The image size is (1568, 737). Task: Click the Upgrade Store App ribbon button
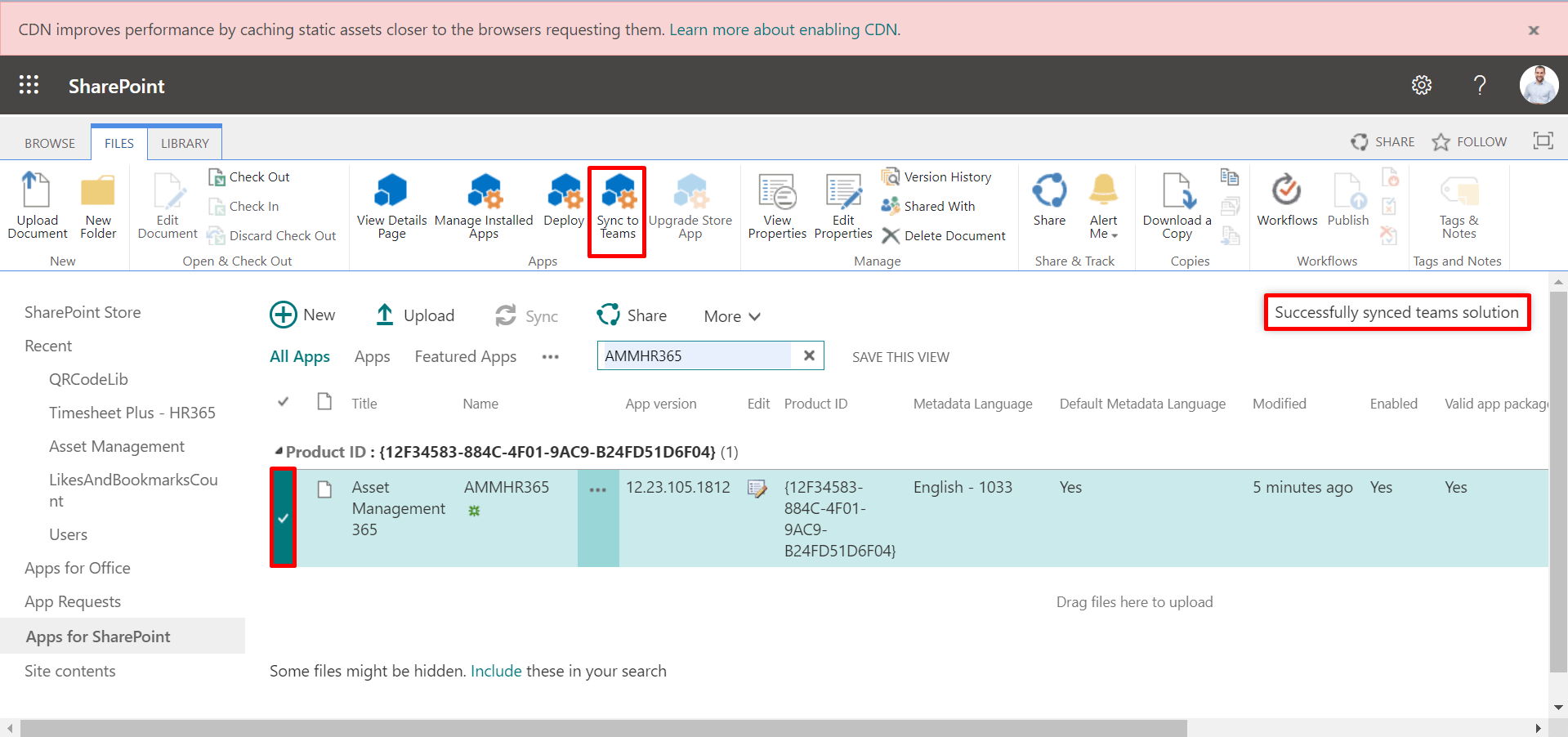pos(690,205)
